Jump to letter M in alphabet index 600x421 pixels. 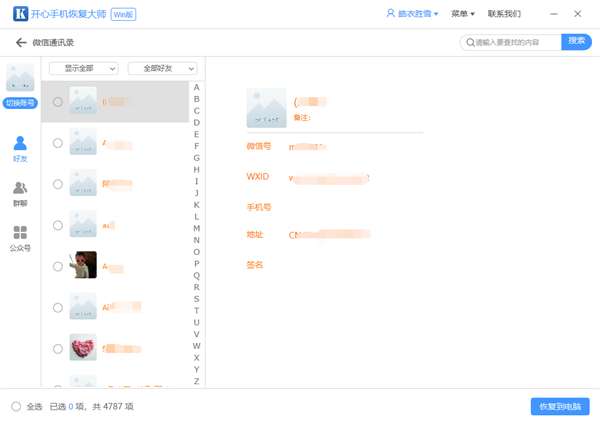(196, 228)
